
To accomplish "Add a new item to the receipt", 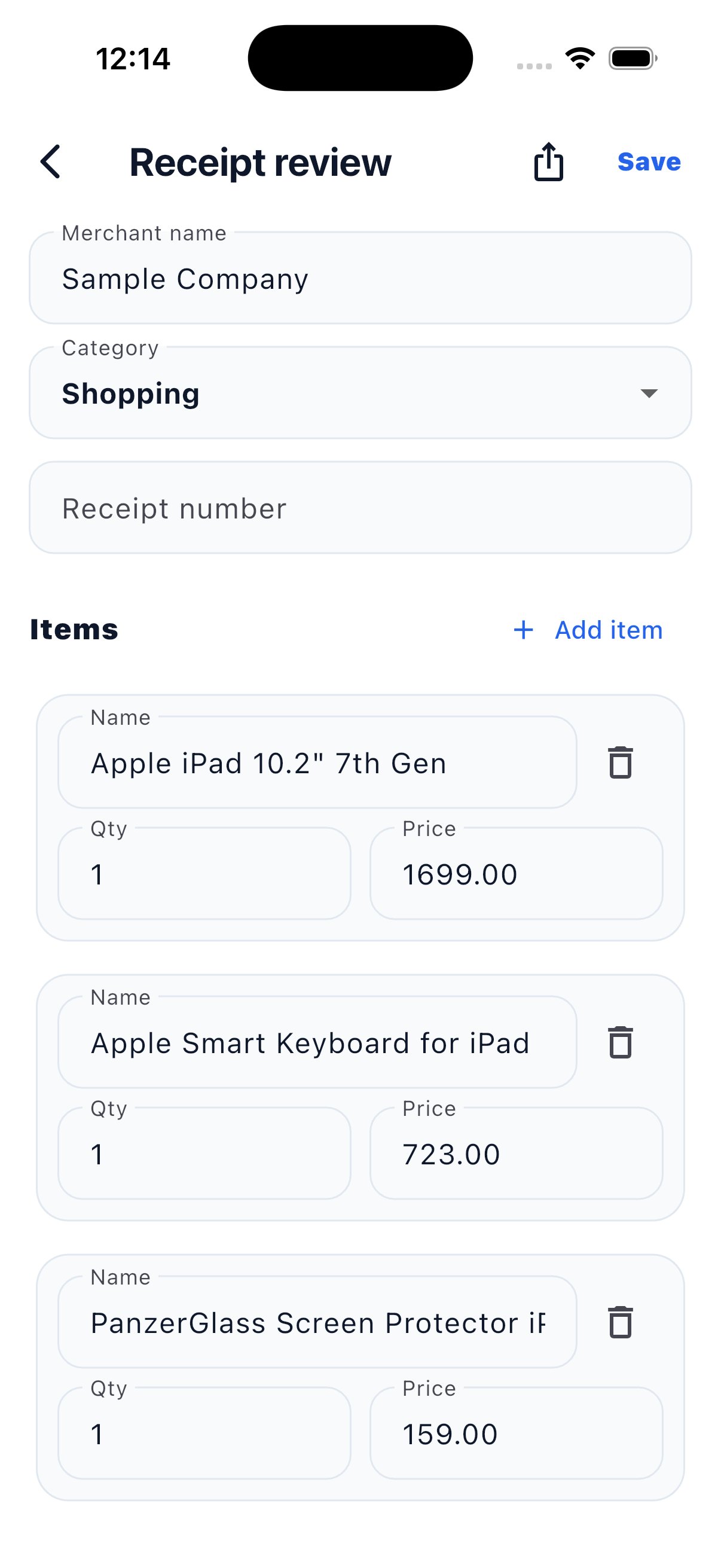I will click(x=608, y=630).
